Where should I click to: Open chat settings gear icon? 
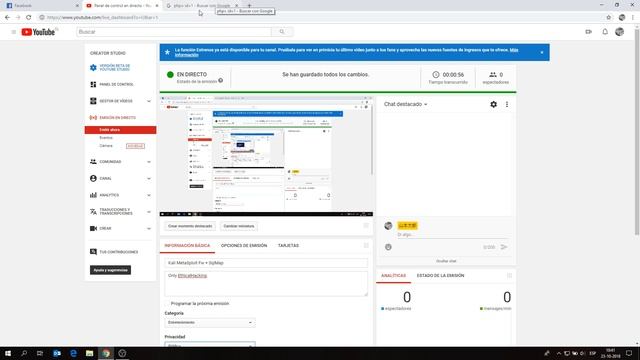pyautogui.click(x=493, y=104)
